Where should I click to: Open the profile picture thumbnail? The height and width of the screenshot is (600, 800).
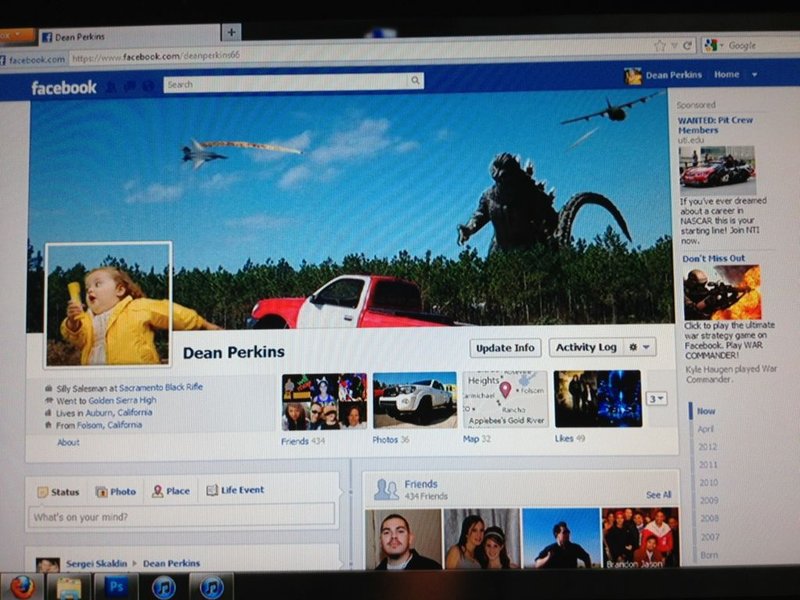click(108, 305)
